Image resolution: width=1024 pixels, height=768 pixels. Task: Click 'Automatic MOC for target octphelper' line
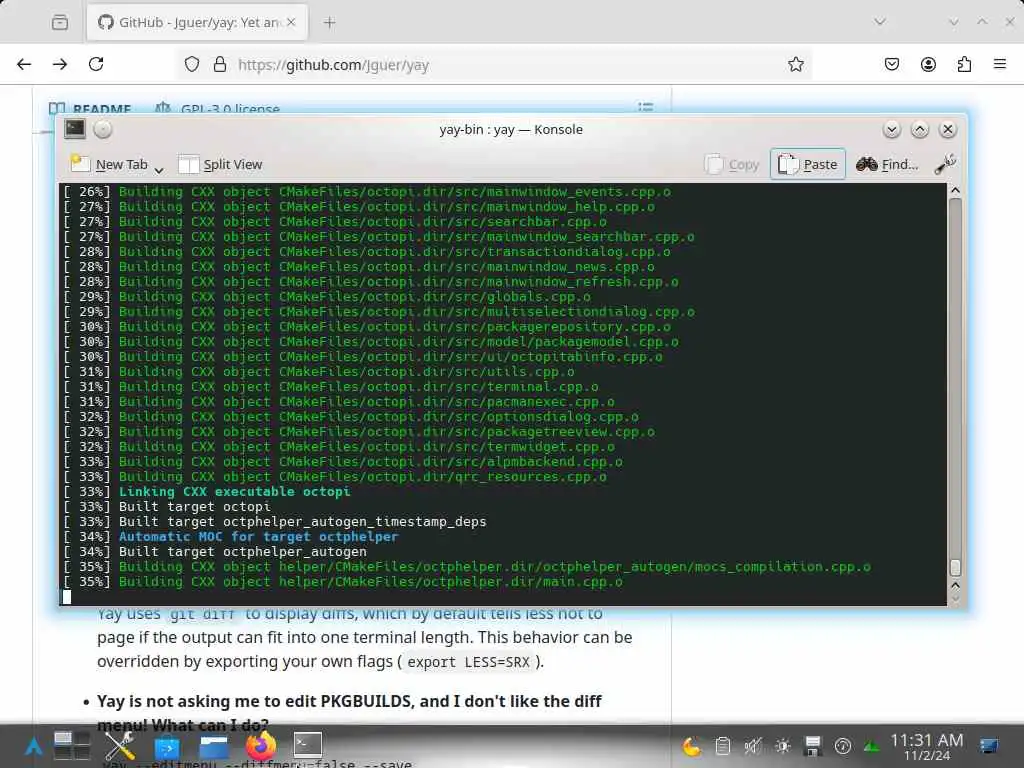[258, 537]
